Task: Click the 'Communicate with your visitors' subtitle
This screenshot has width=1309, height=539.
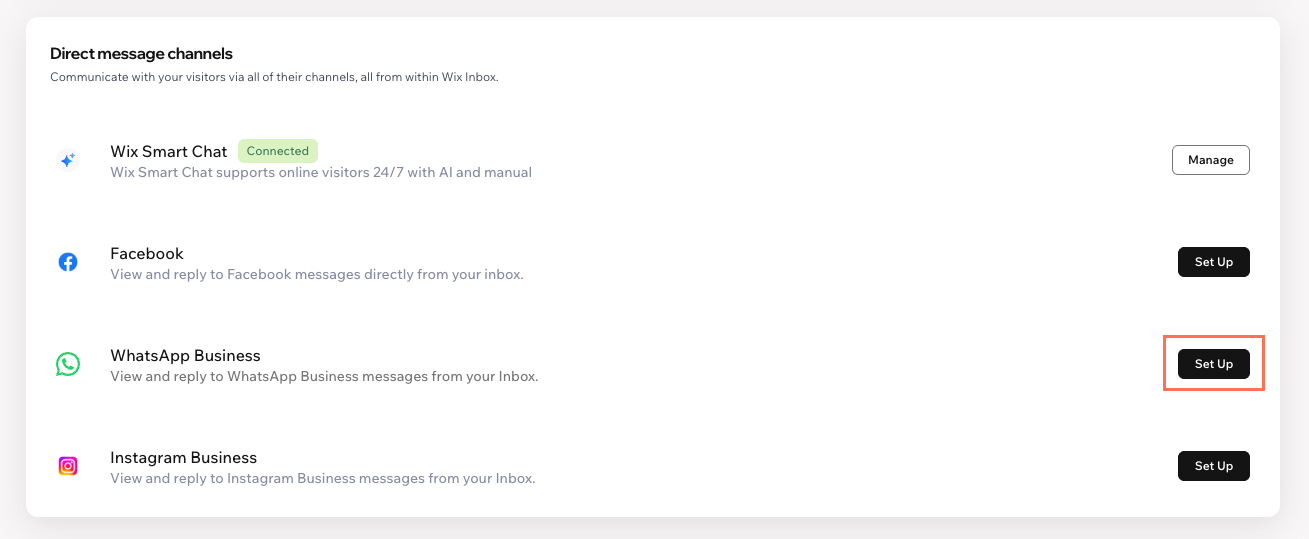Action: [274, 77]
